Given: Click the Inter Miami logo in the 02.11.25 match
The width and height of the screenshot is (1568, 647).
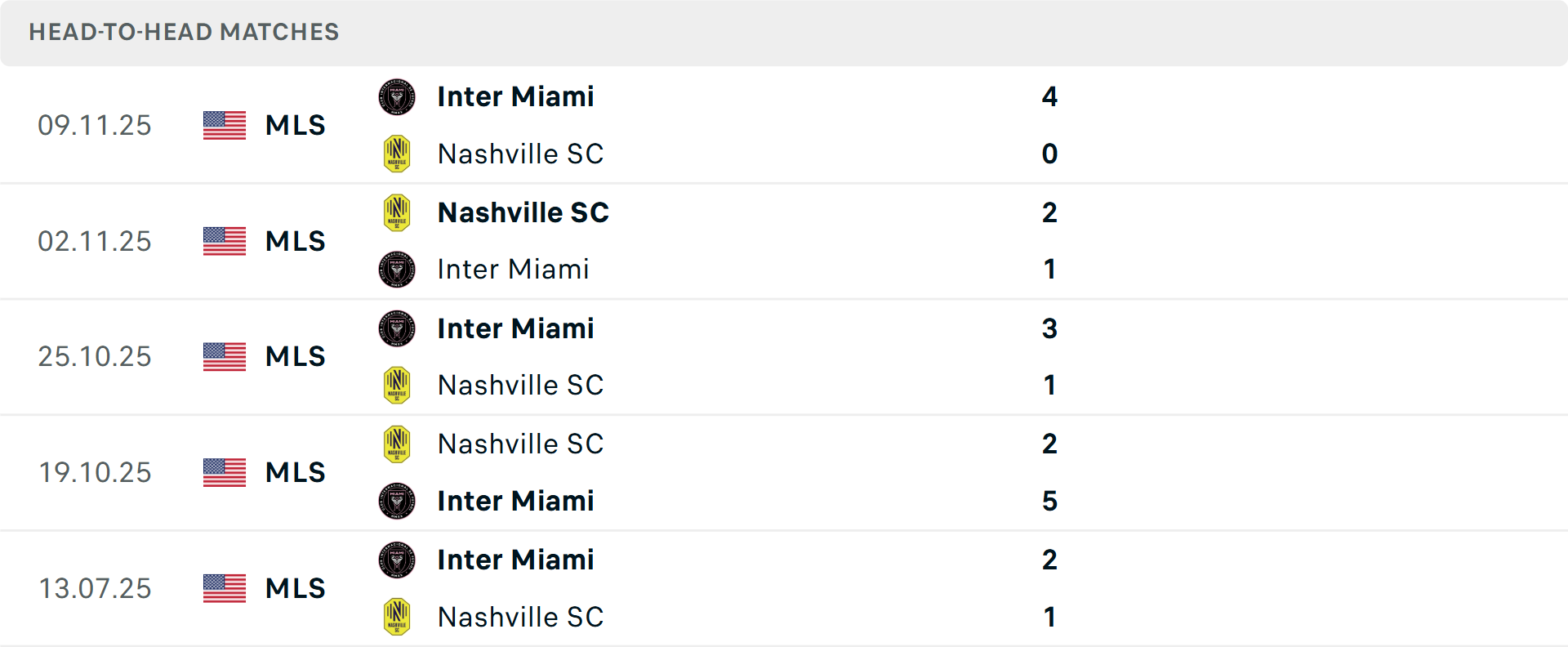Looking at the screenshot, I should point(397,270).
